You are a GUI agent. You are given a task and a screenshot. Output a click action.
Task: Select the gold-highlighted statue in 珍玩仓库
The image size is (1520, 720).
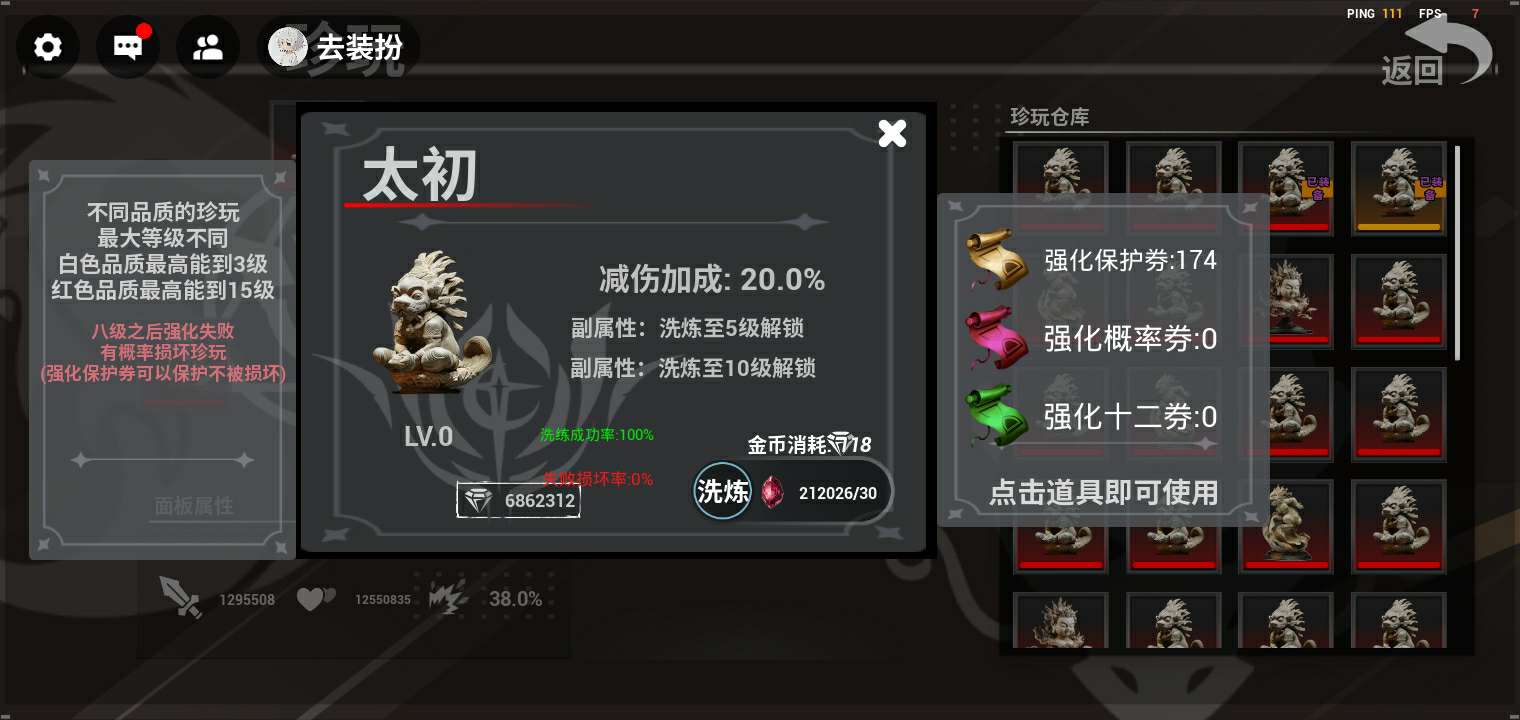coord(1398,188)
